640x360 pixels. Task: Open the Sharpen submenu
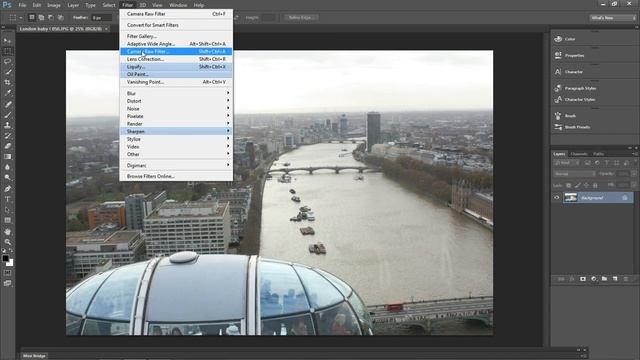click(176, 131)
